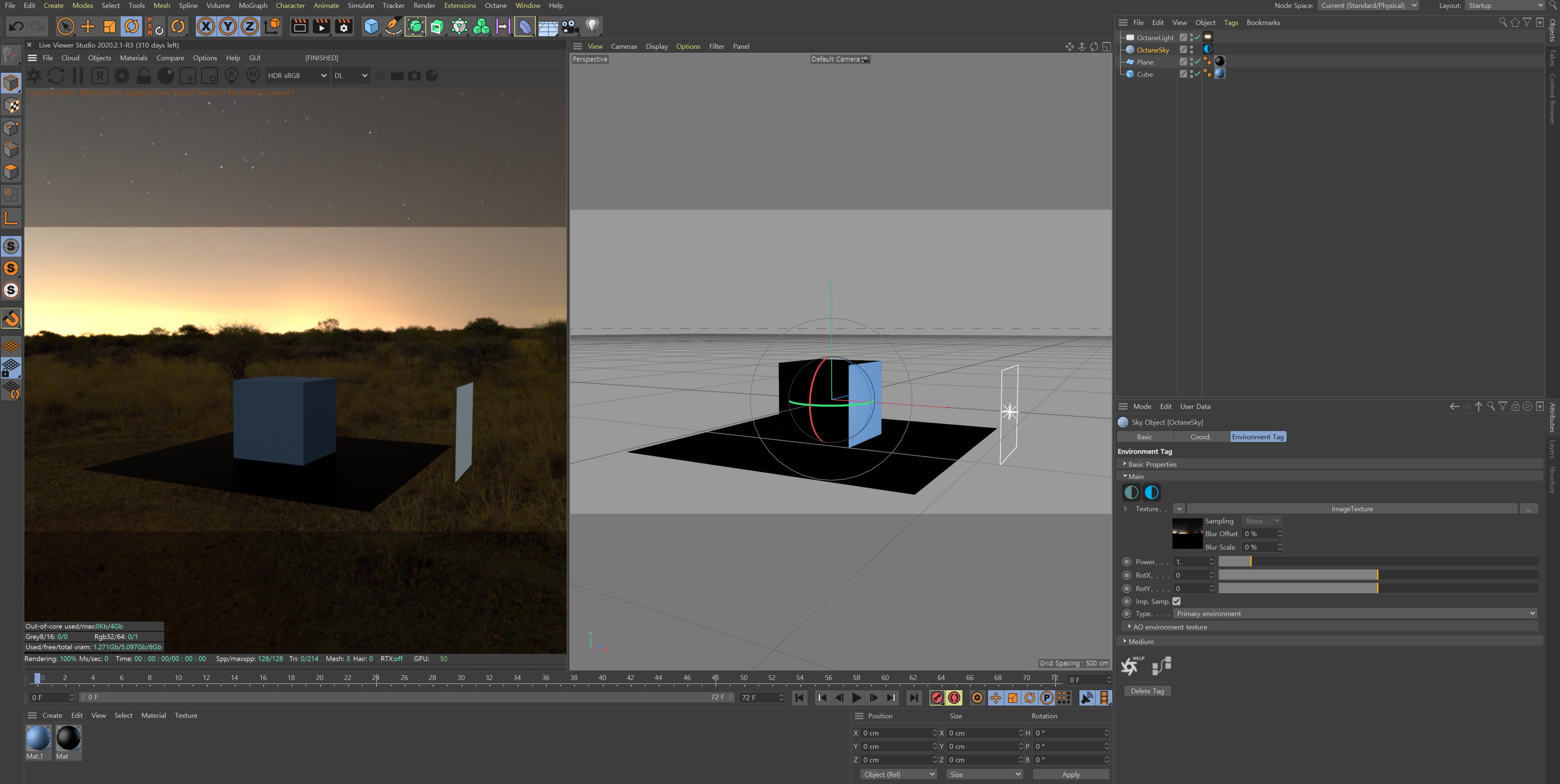Open the MoGraph menu
Viewport: 1560px width, 784px height.
click(253, 5)
